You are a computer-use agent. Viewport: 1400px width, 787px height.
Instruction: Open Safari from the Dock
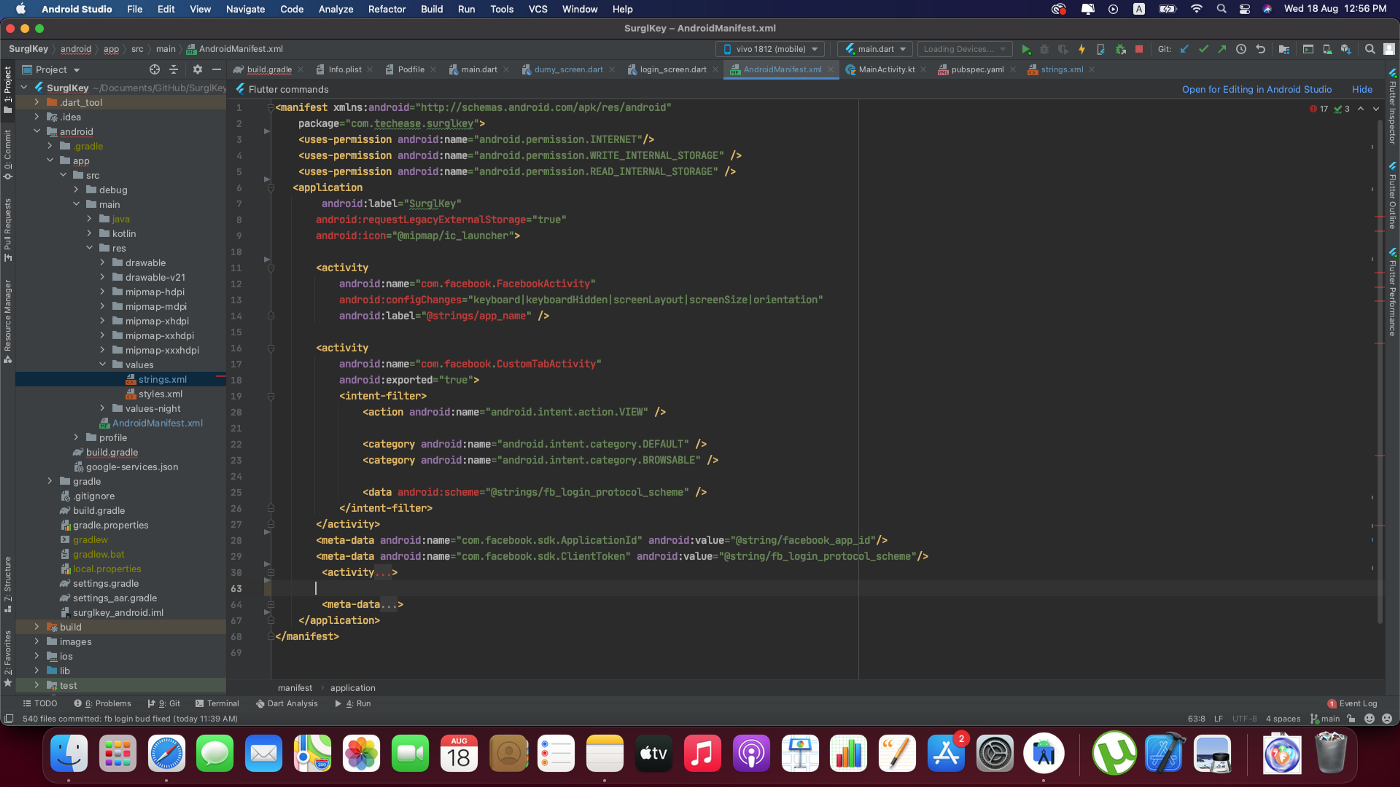(x=167, y=753)
